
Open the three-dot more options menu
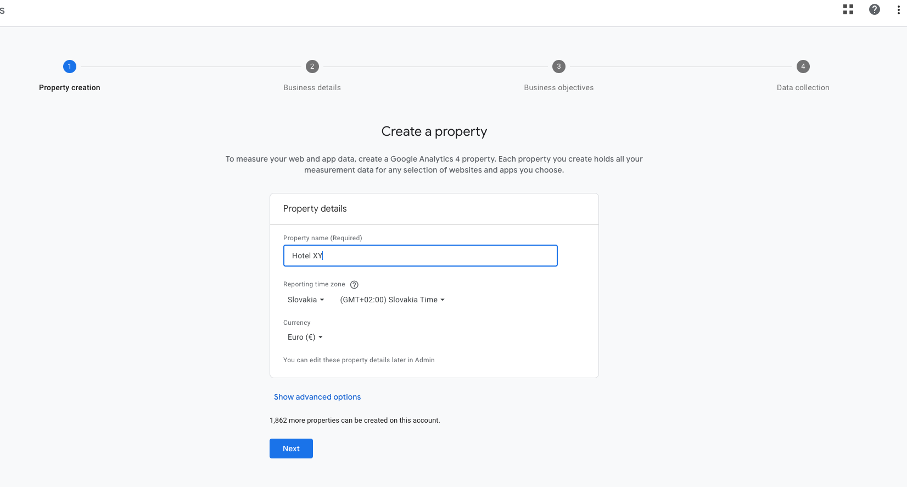click(899, 10)
